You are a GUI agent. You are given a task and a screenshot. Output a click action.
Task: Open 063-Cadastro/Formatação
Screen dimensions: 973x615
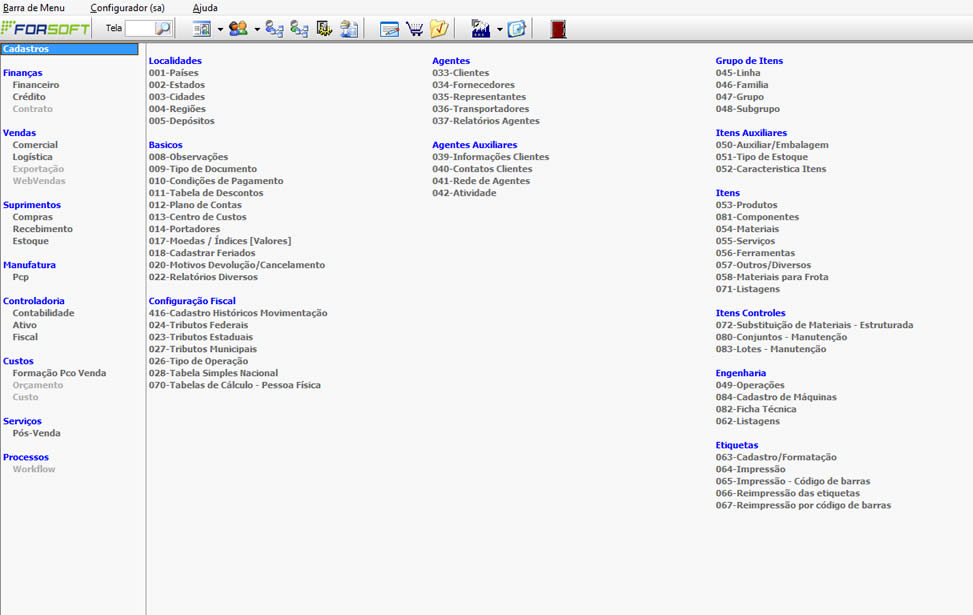click(776, 457)
